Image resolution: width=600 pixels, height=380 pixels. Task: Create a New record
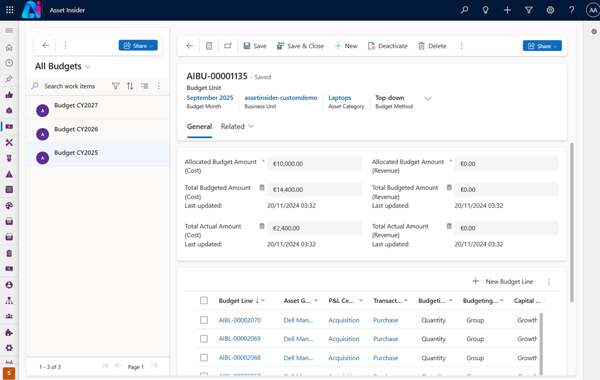[x=346, y=46]
